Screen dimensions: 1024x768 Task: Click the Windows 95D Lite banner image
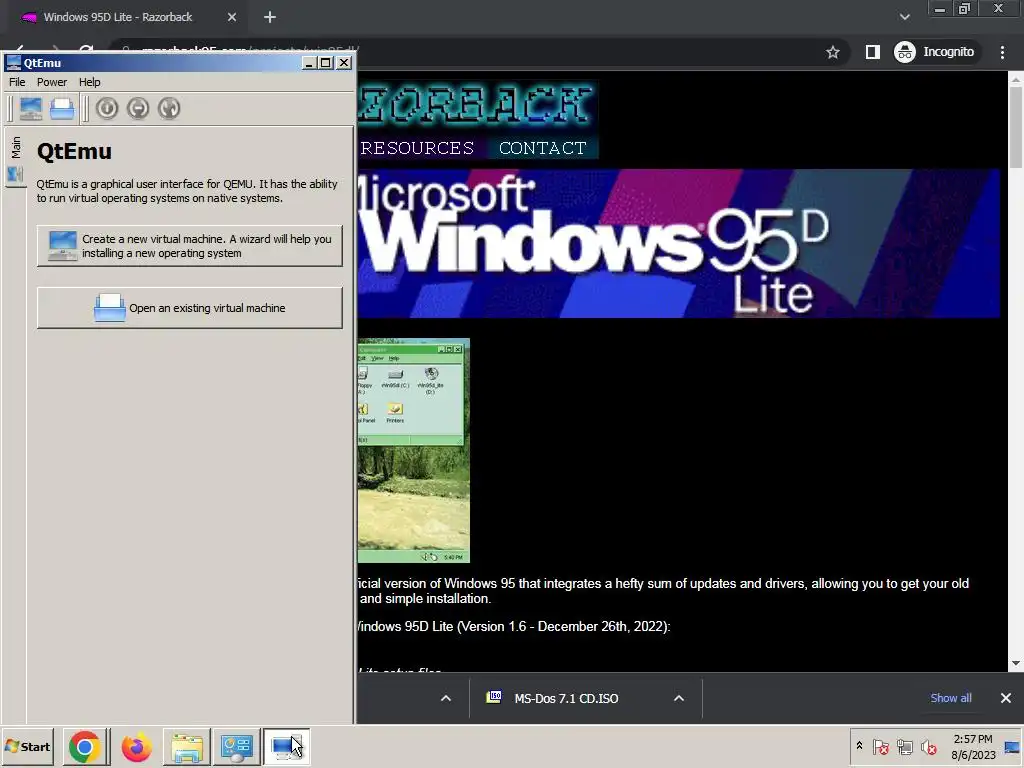679,244
